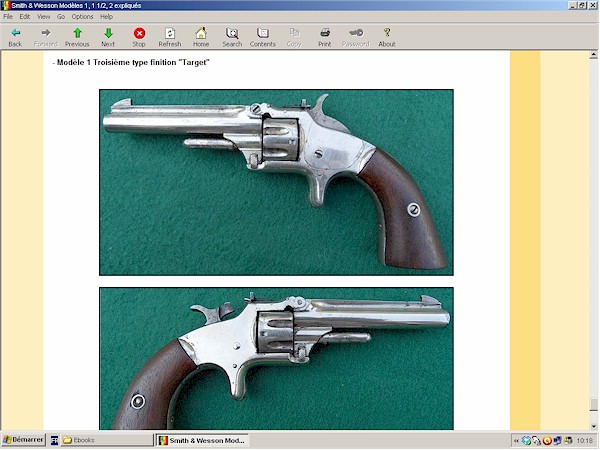Click the Démarrer start button

coord(23,440)
